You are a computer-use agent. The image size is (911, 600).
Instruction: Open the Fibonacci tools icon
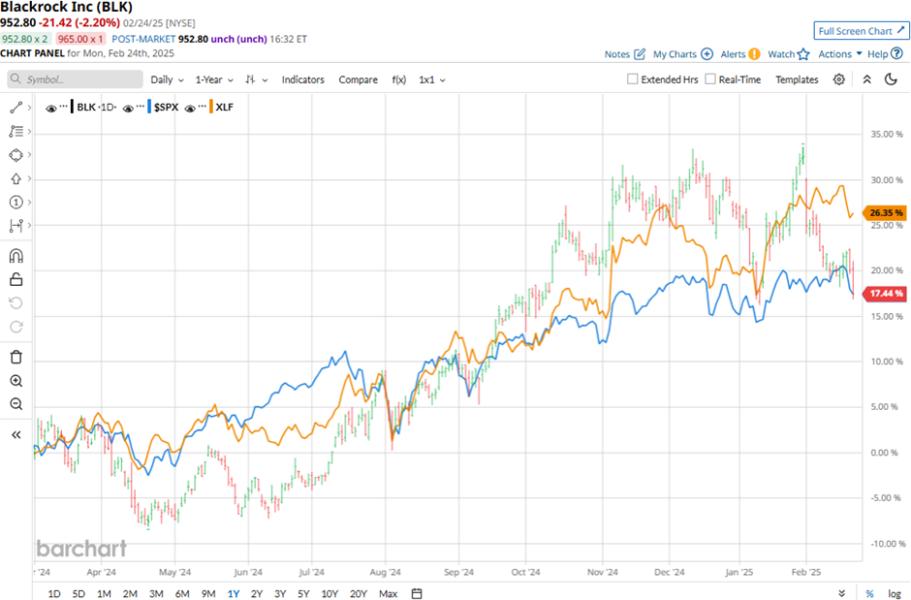[x=16, y=132]
